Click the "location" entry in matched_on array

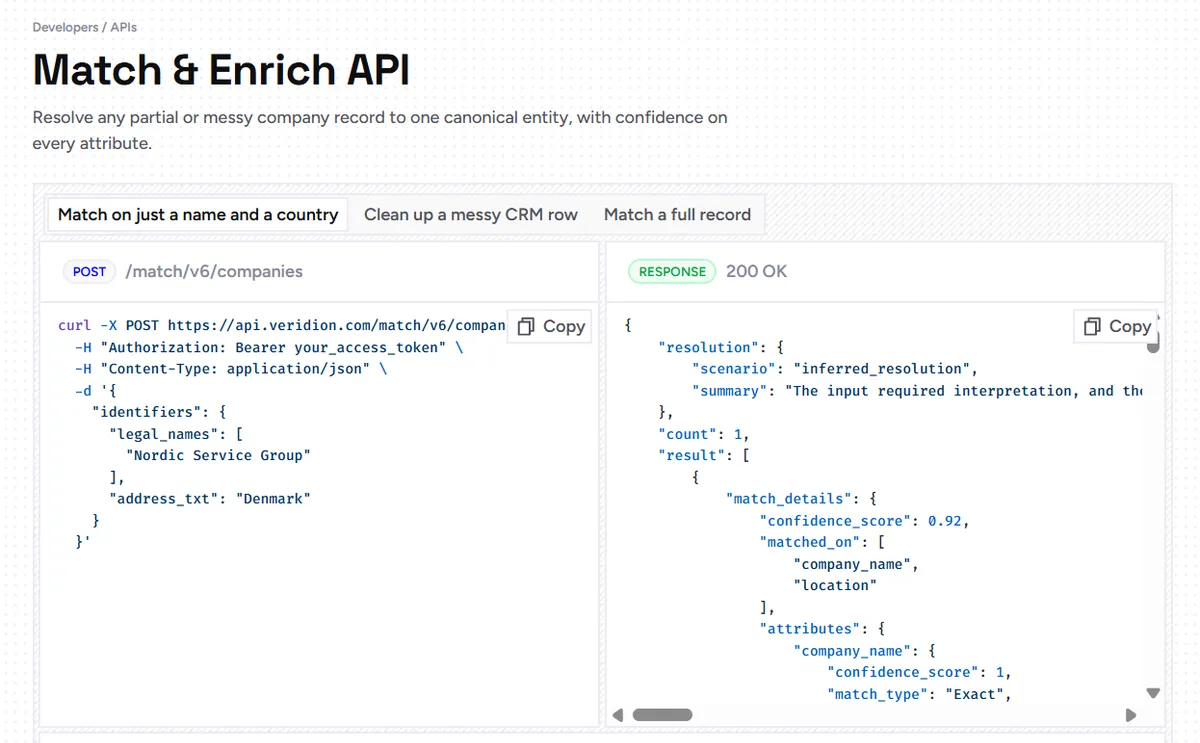click(x=835, y=585)
